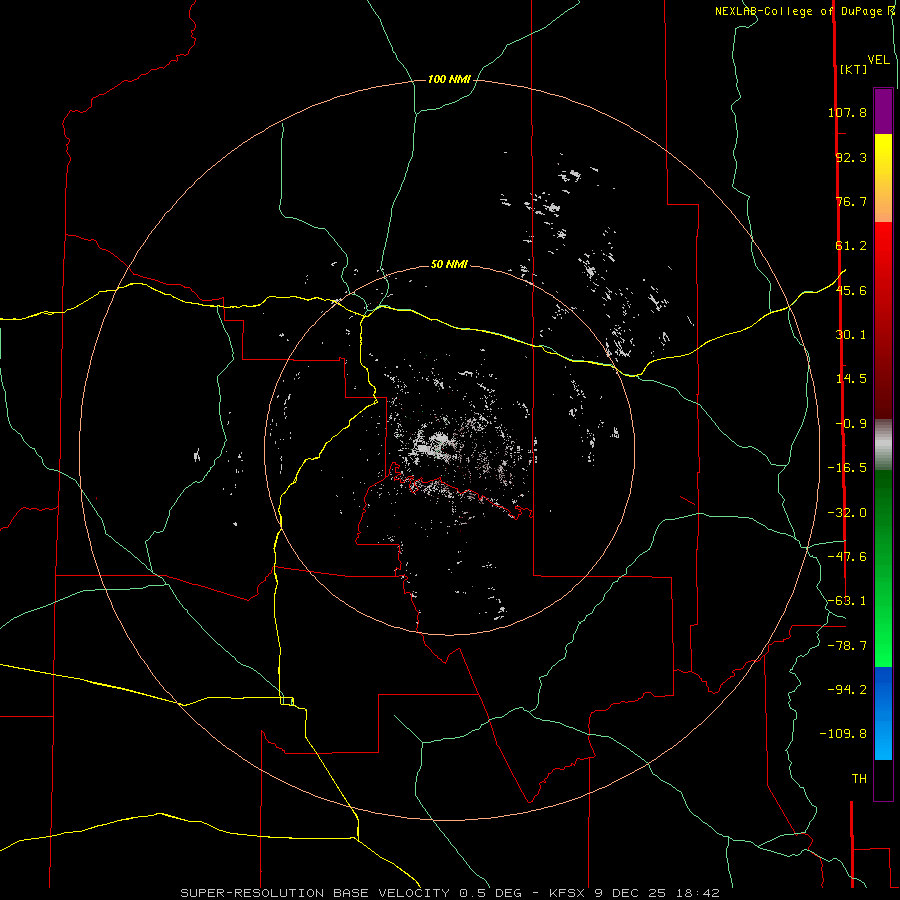The image size is (900, 900).
Task: Click the black TH segment of the color bar
Action: [883, 779]
